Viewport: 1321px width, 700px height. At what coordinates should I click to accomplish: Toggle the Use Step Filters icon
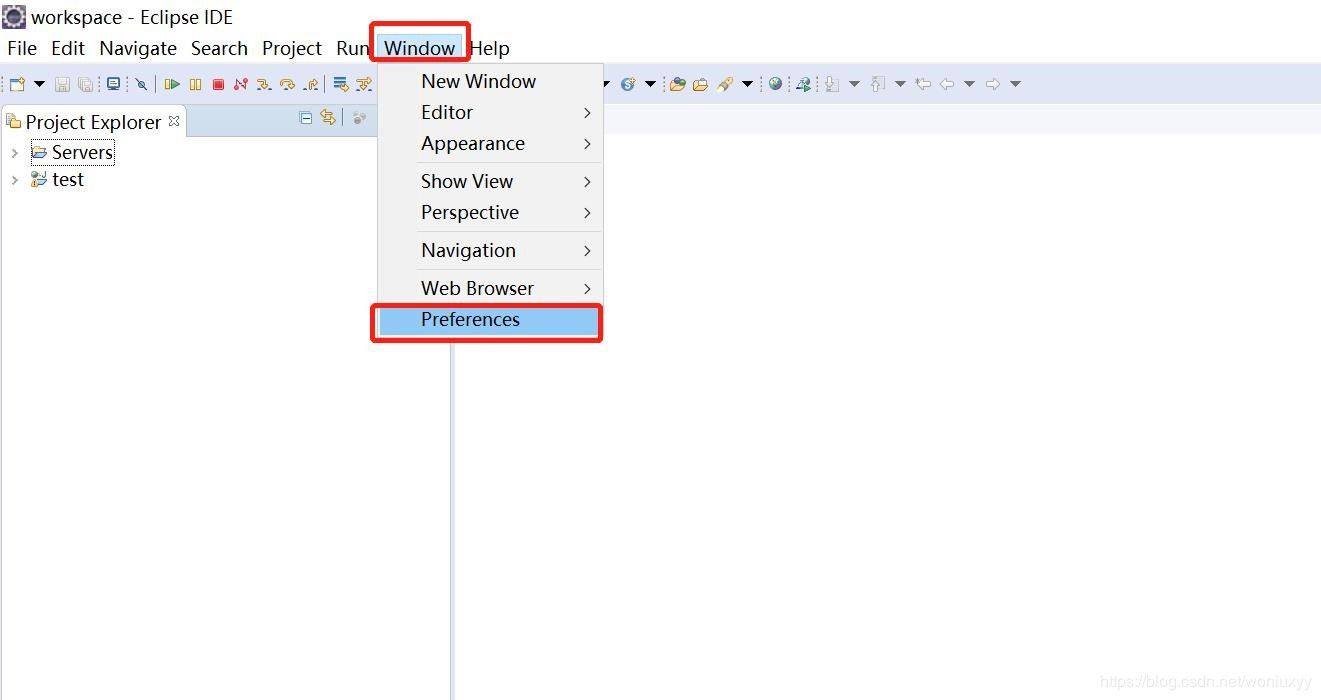tap(364, 85)
